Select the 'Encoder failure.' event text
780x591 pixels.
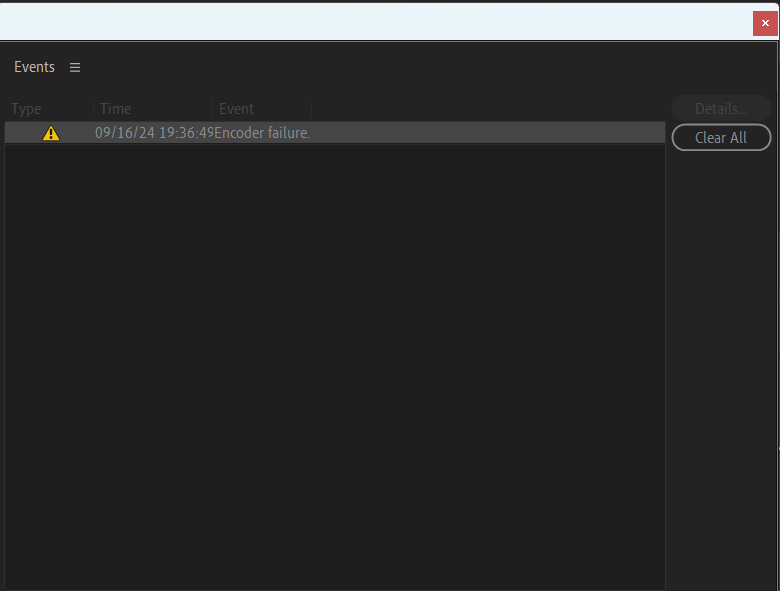[262, 133]
